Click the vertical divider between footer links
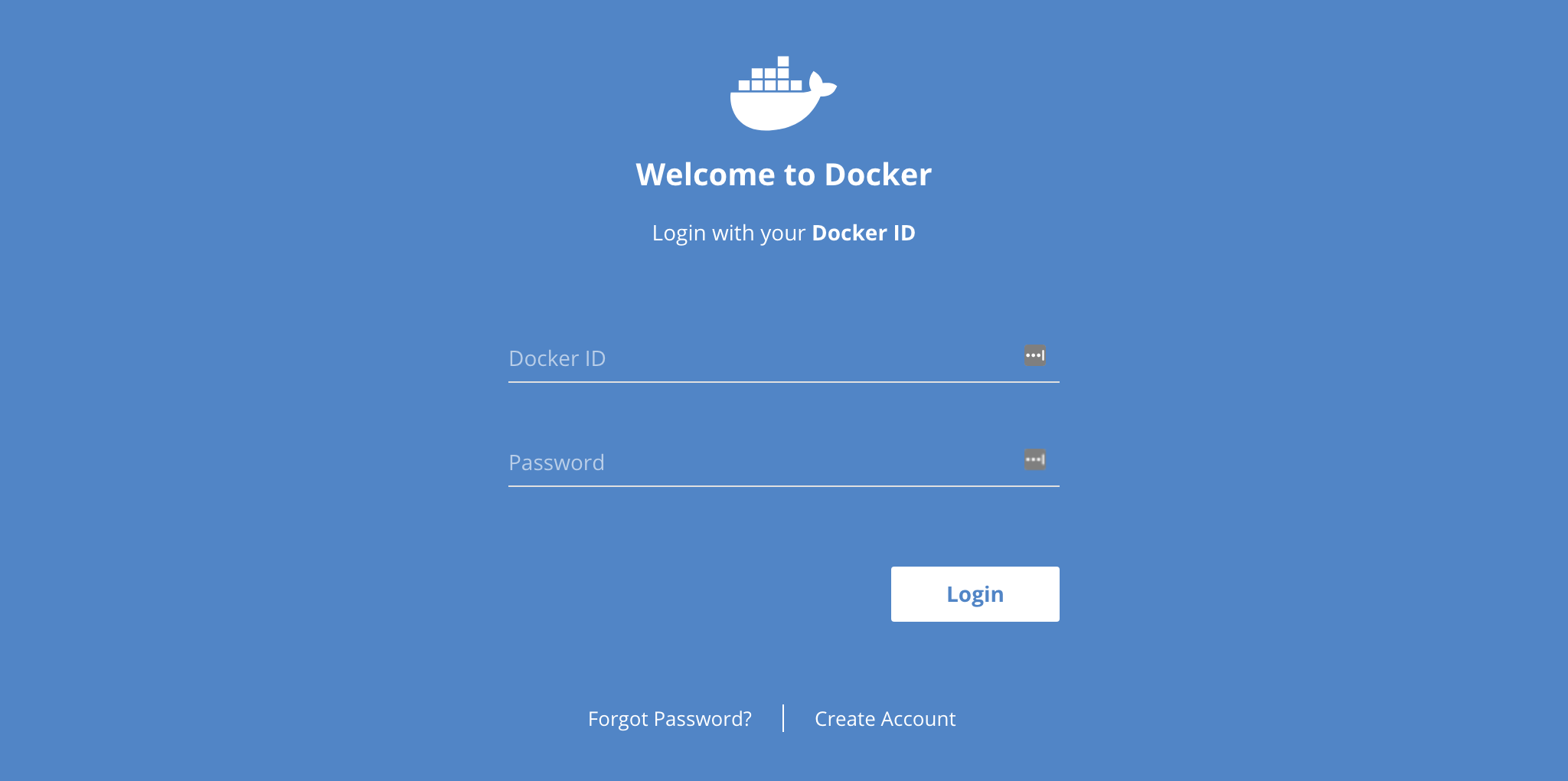 783,718
